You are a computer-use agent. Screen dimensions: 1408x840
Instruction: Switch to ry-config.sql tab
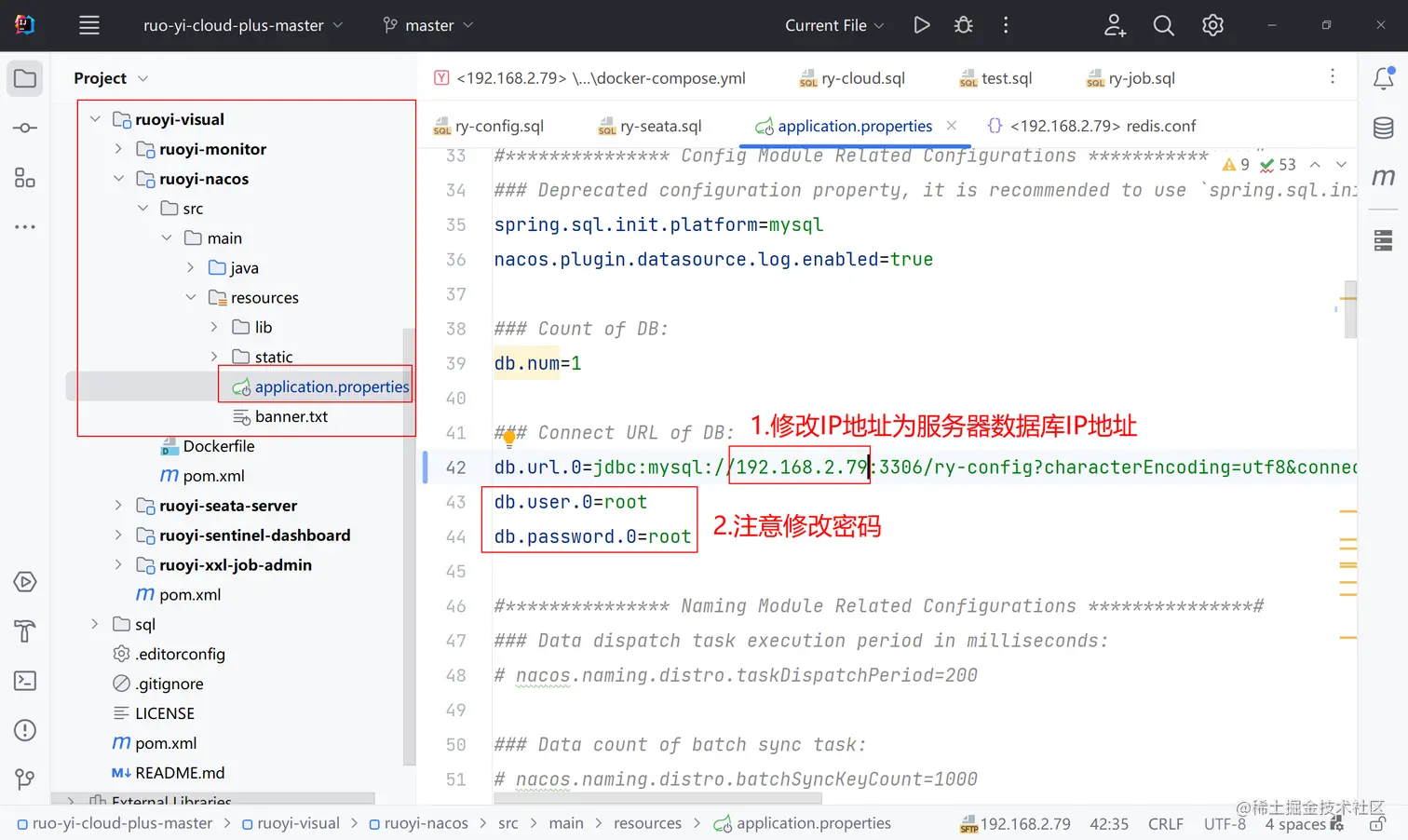coord(488,126)
